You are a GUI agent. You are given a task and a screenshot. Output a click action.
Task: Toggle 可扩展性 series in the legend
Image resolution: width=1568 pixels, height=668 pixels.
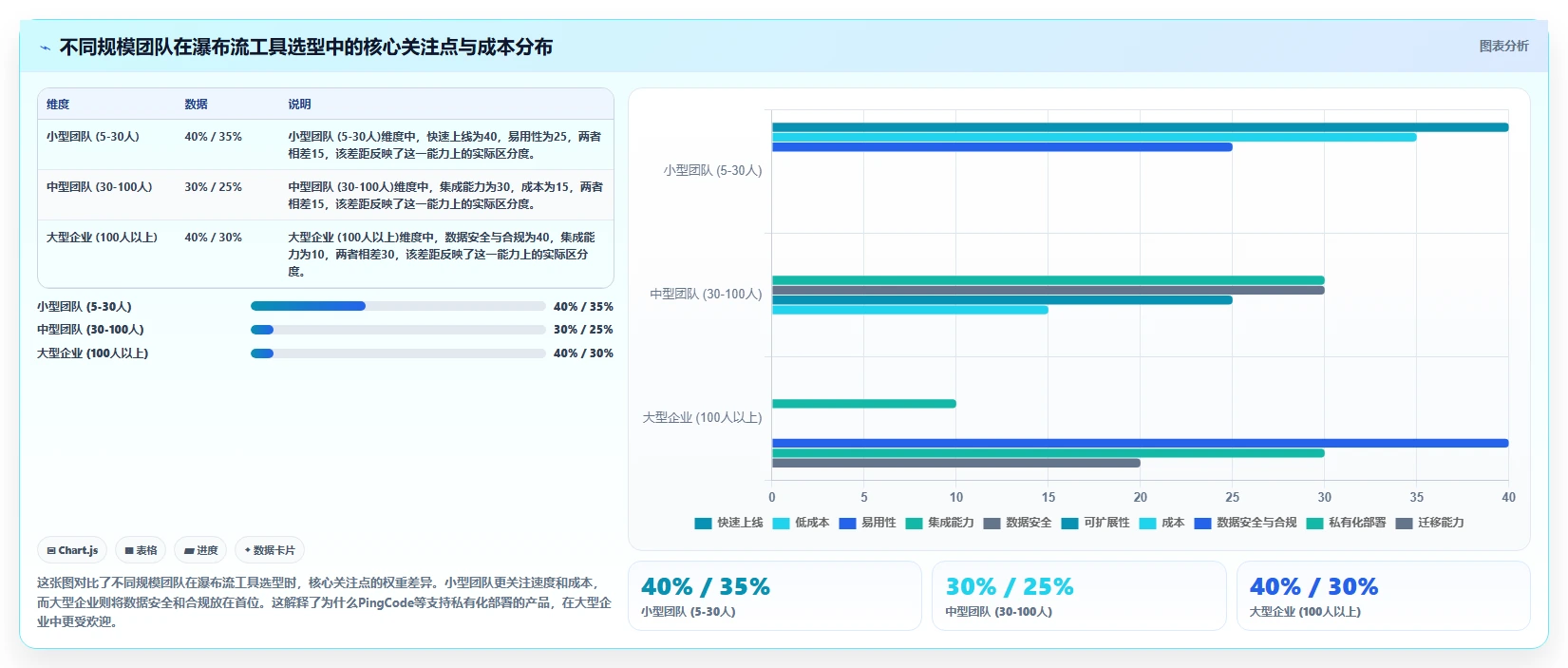tap(1095, 523)
